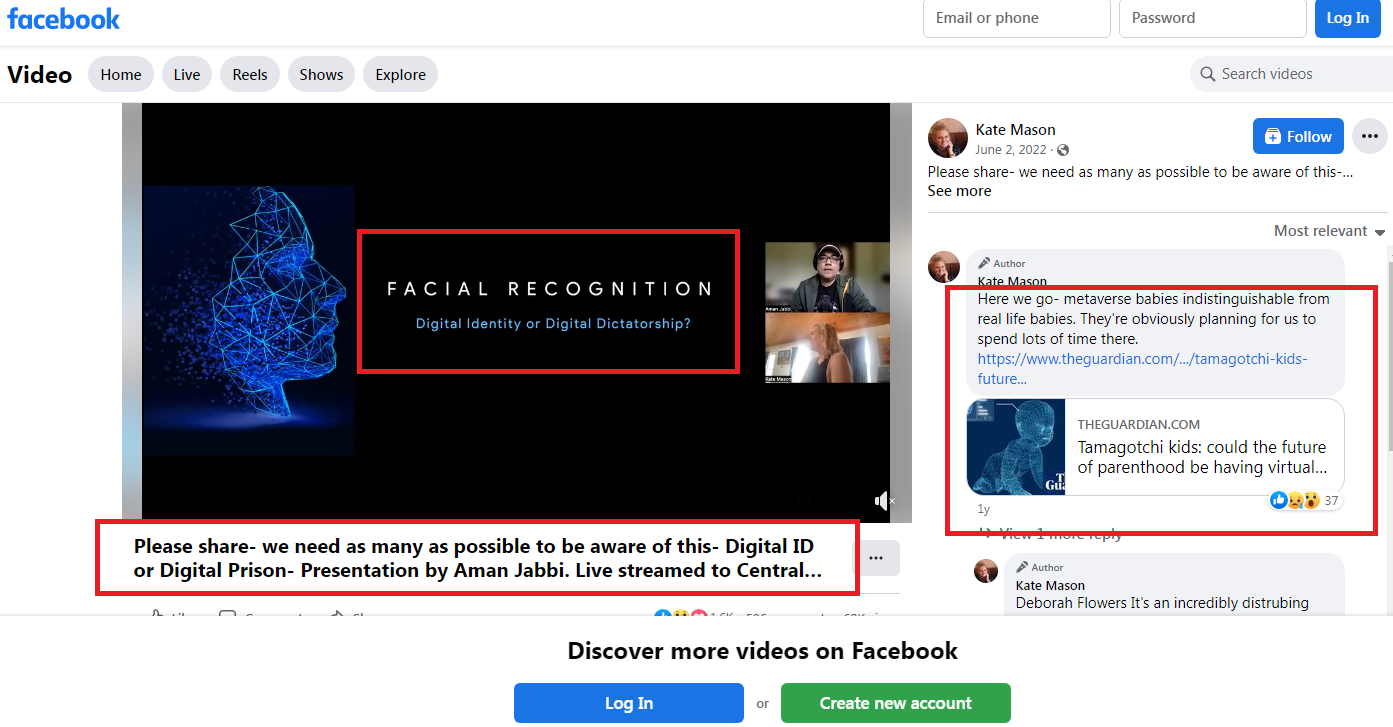Click the avatar on Deborah Flowers reply
Screen dimensions: 1393x727
point(986,571)
